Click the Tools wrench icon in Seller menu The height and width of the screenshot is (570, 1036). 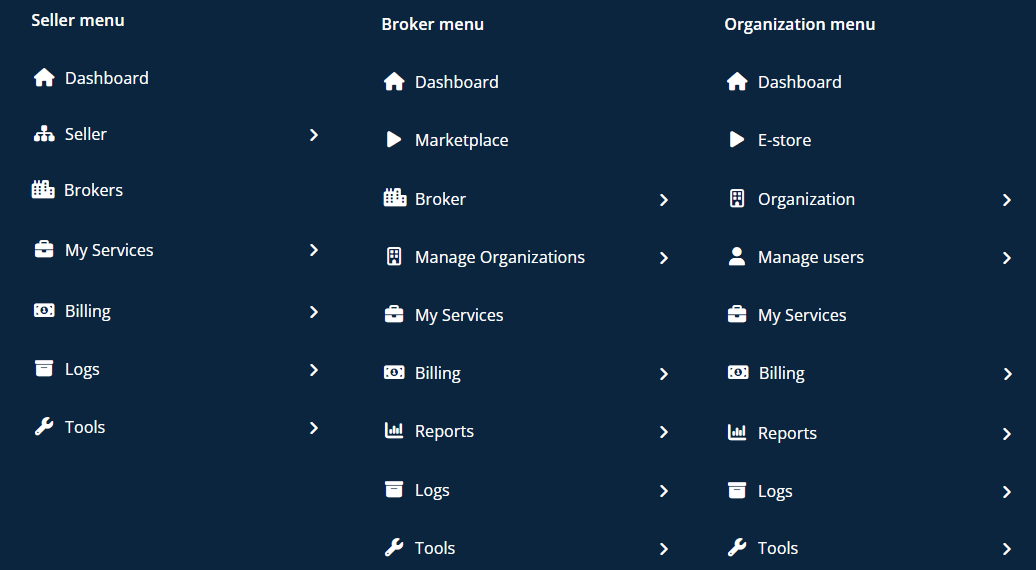coord(44,427)
